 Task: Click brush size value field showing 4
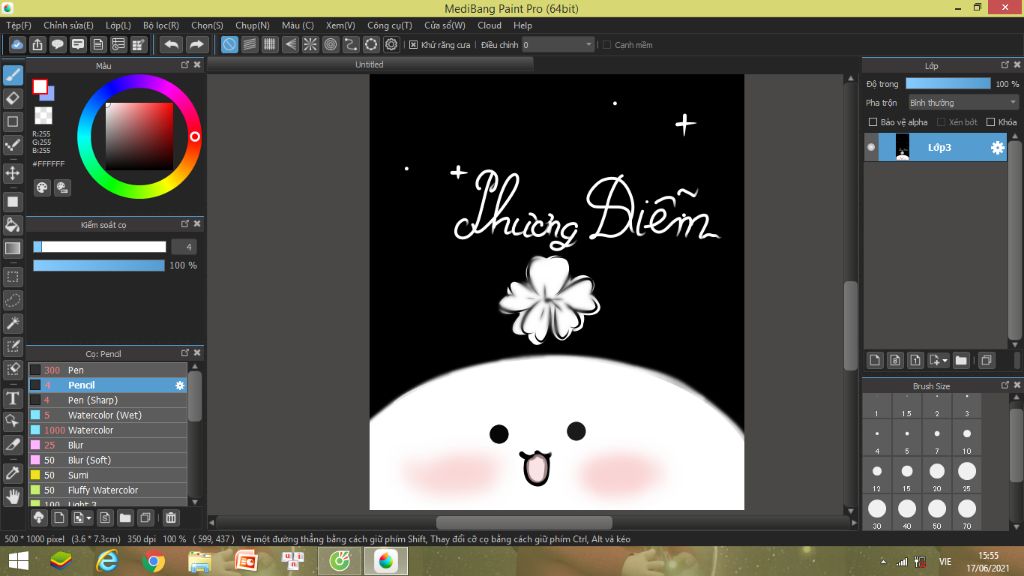184,247
